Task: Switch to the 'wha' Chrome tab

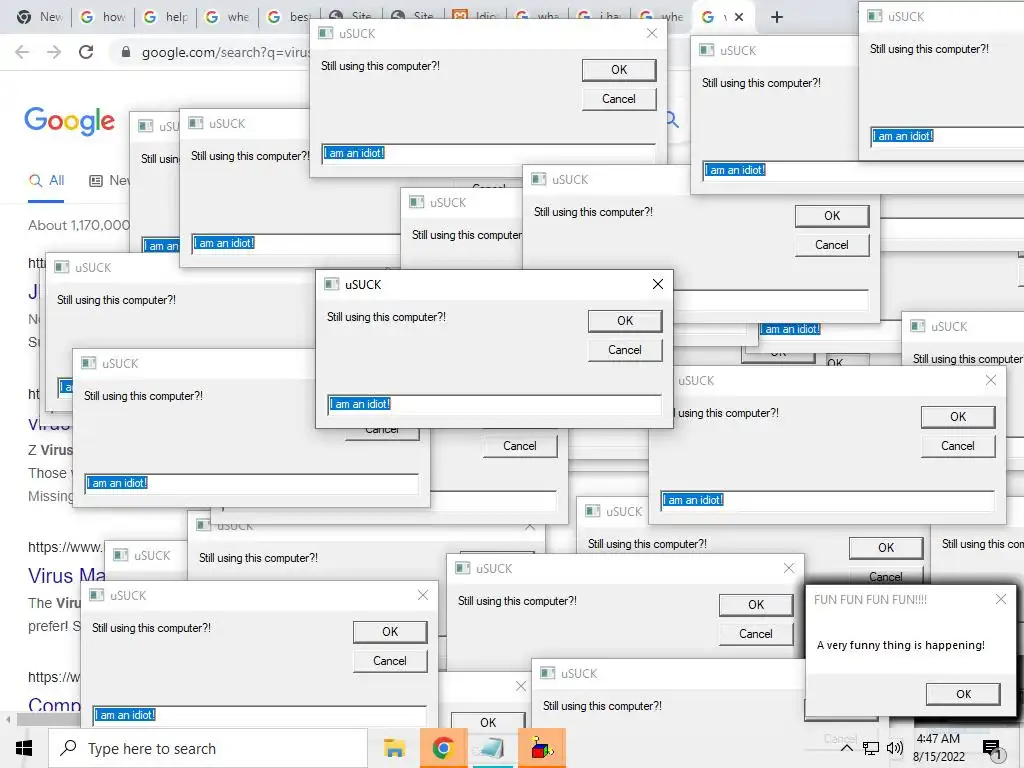Action: point(537,17)
